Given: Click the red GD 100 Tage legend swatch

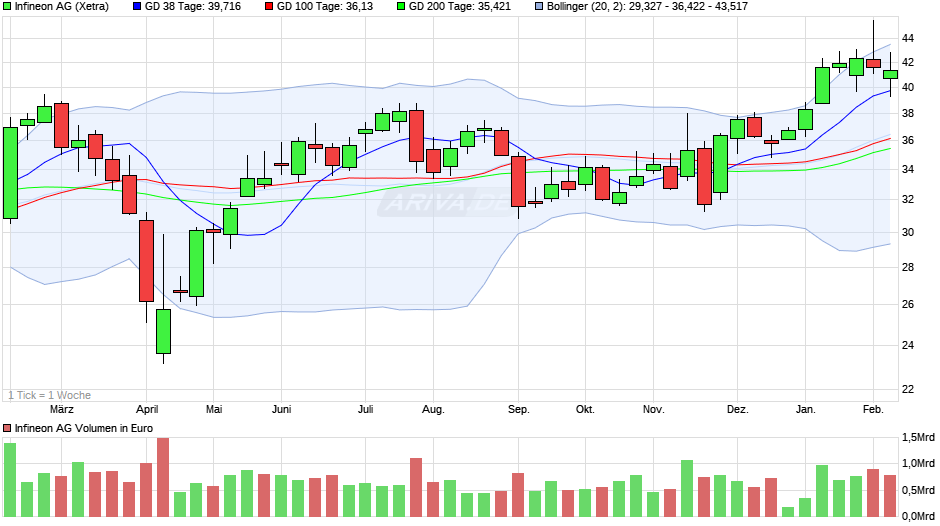Looking at the screenshot, I should [x=269, y=7].
